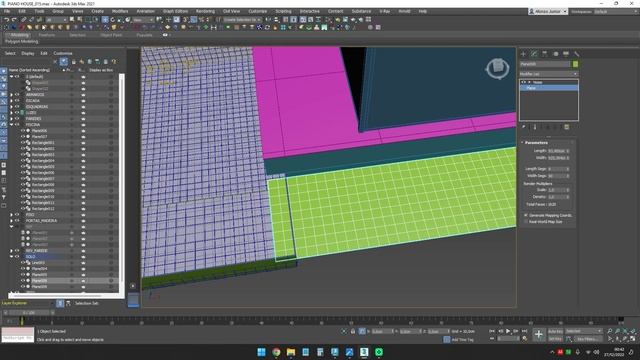Expand the PORTAS_MADEIRA layer

click(11, 221)
